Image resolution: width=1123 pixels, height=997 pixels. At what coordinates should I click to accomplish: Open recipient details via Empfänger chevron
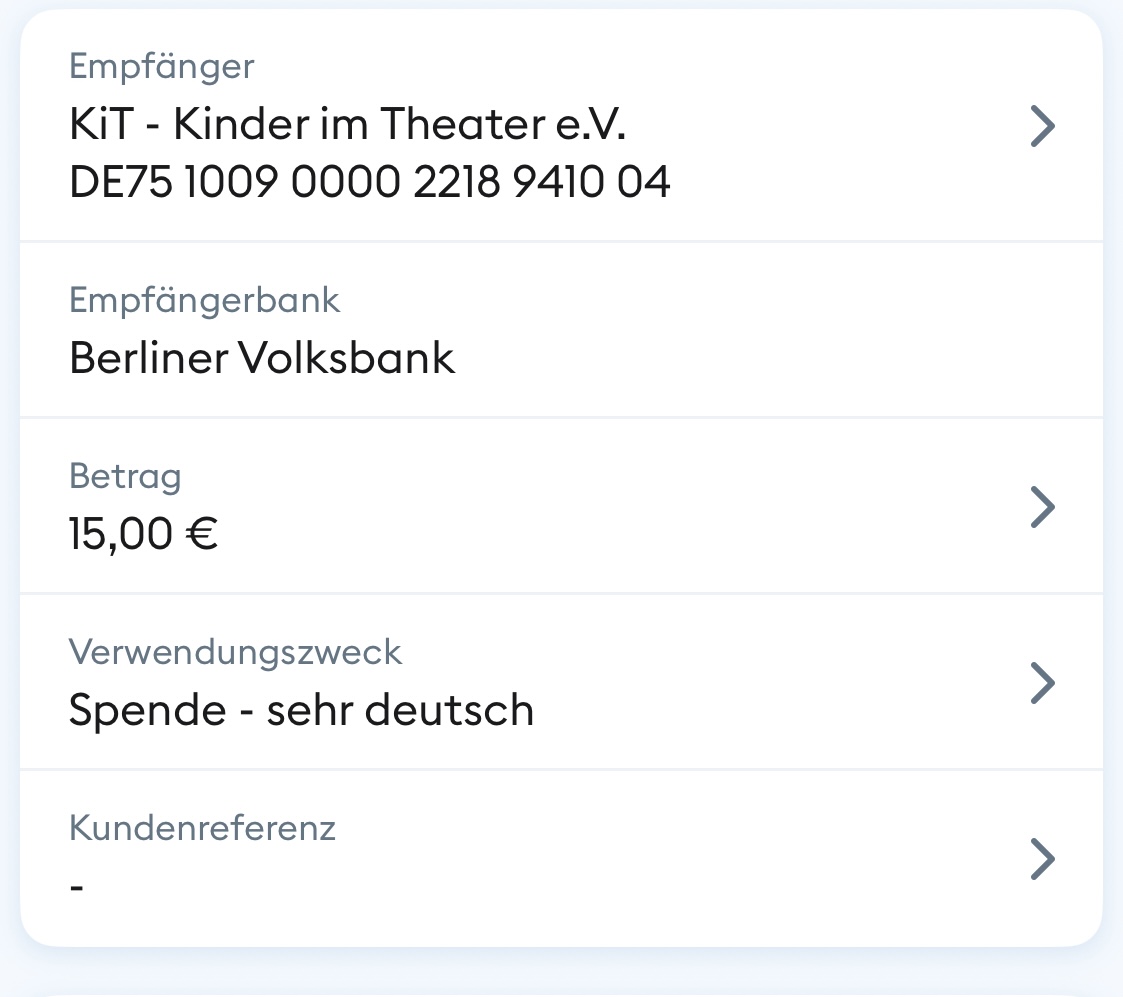tap(1042, 127)
